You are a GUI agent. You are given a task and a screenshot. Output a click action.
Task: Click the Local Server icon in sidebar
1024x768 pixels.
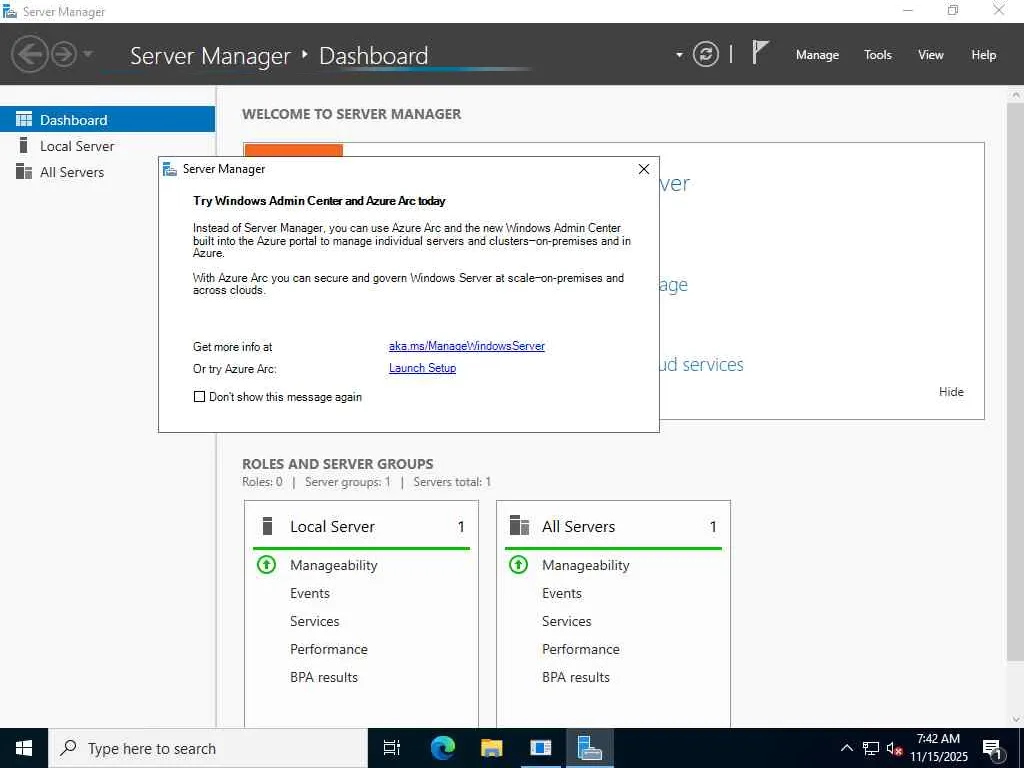pos(24,145)
